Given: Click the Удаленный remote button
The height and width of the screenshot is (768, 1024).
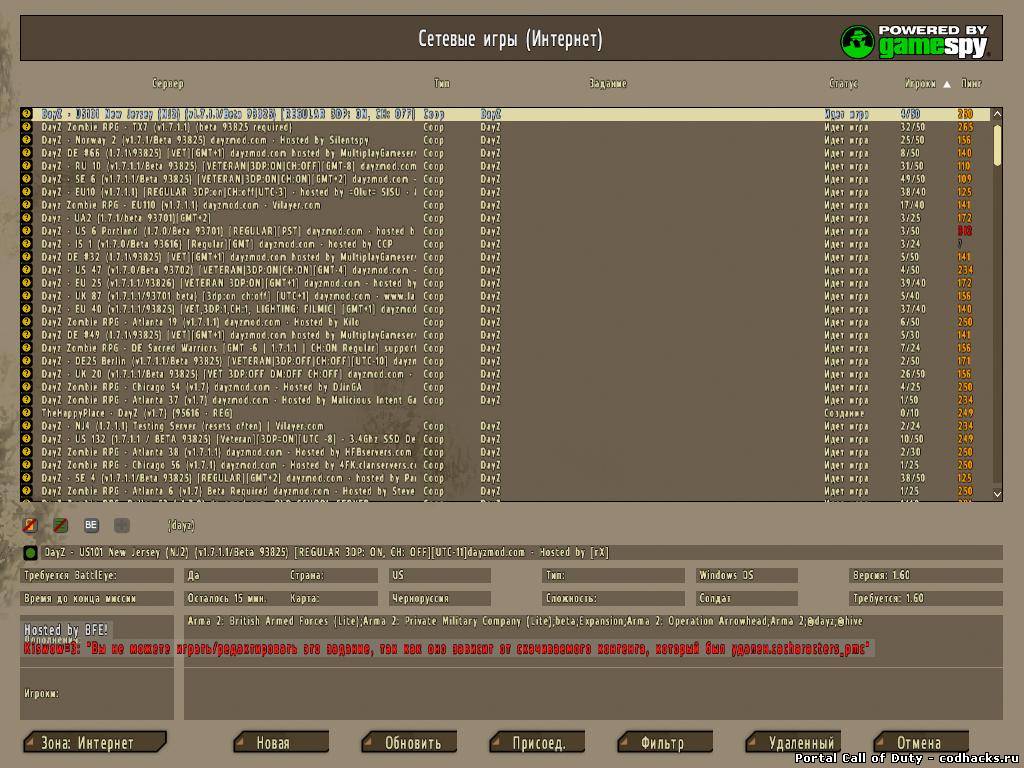Looking at the screenshot, I should tap(793, 743).
